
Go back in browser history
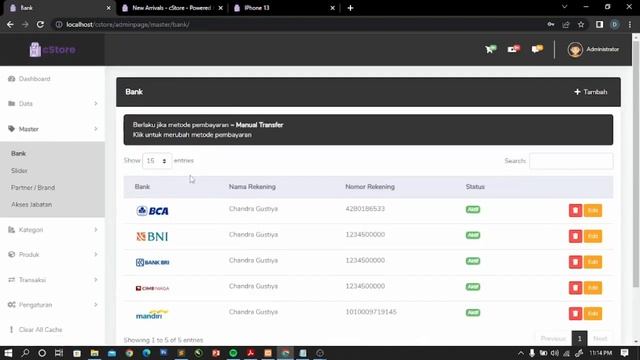pyautogui.click(x=10, y=24)
